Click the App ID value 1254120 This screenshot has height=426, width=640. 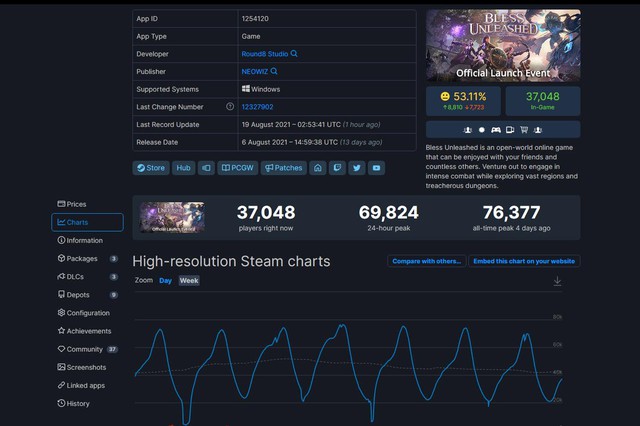255,19
